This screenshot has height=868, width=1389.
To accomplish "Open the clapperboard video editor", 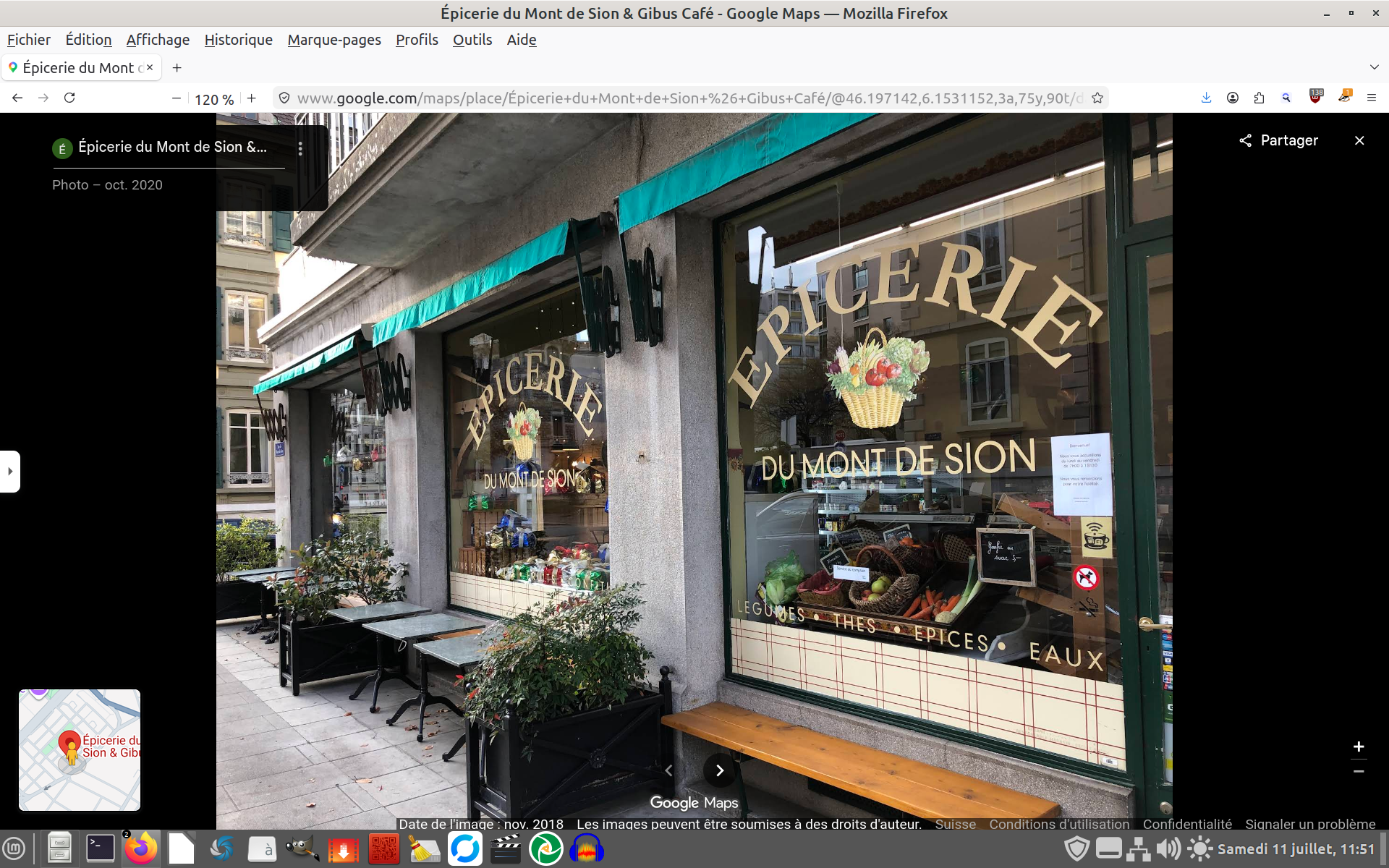I will point(506,848).
